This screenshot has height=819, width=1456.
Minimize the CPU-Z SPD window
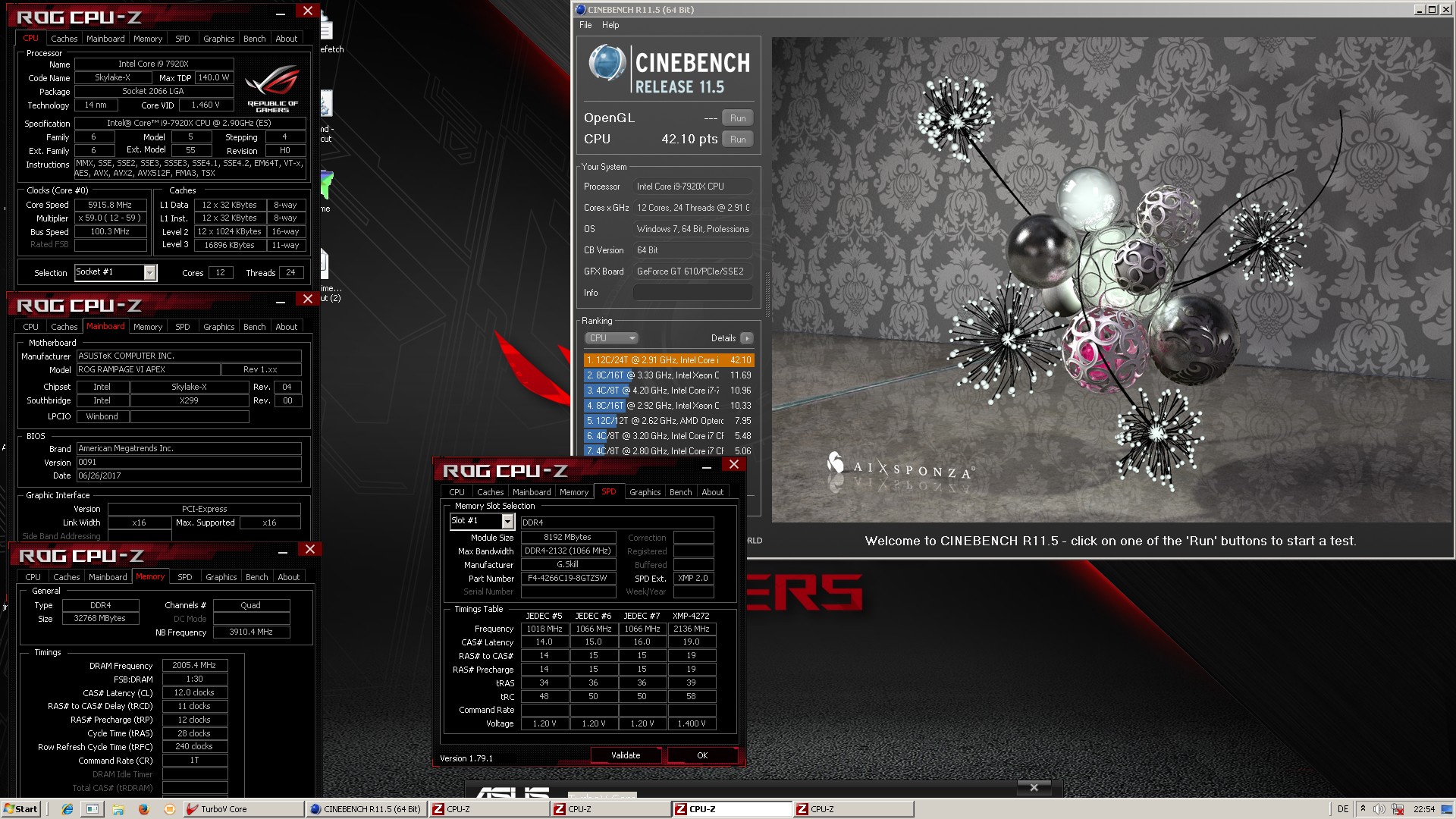click(706, 466)
